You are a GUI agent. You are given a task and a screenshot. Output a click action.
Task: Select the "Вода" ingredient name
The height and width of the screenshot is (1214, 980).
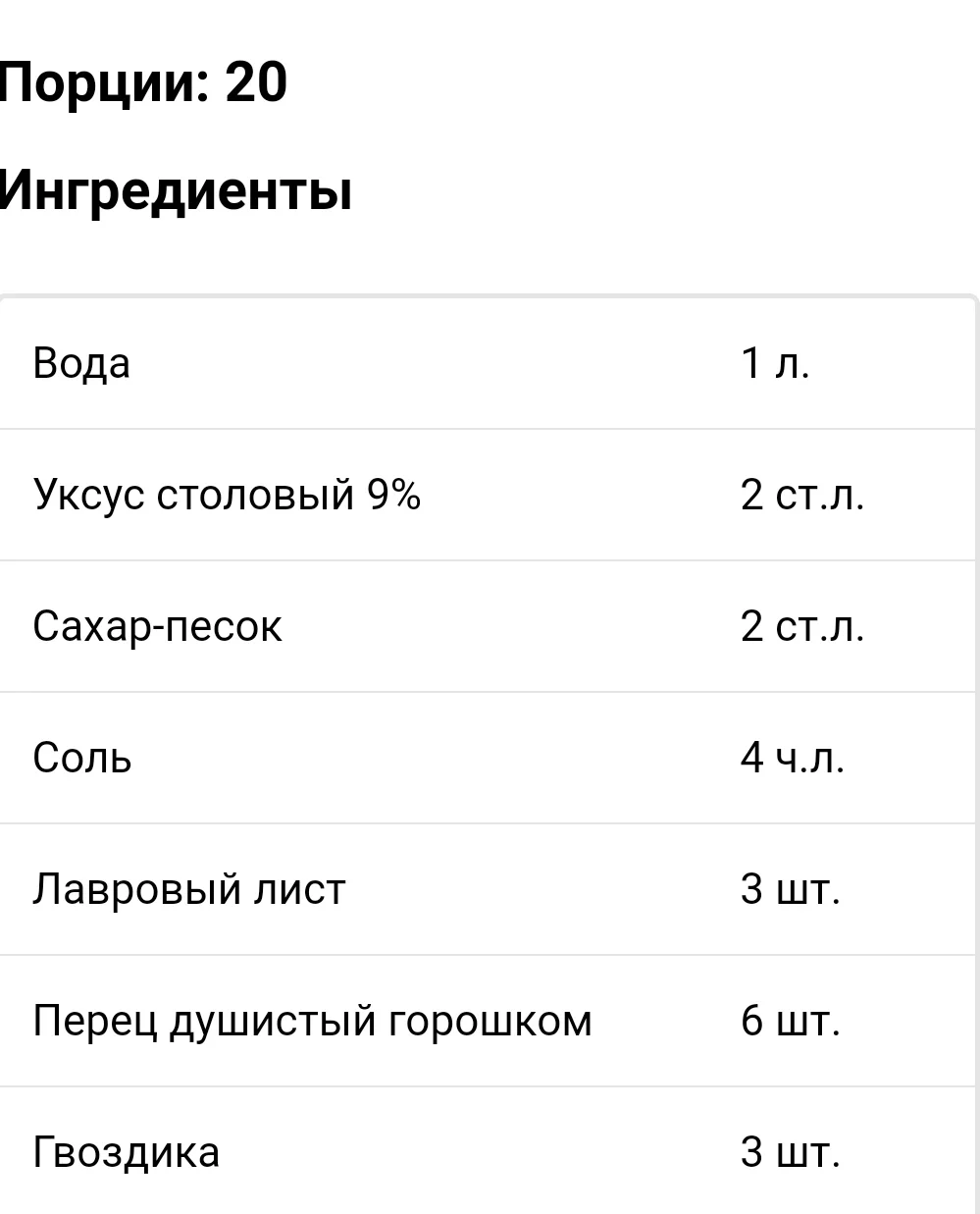81,363
